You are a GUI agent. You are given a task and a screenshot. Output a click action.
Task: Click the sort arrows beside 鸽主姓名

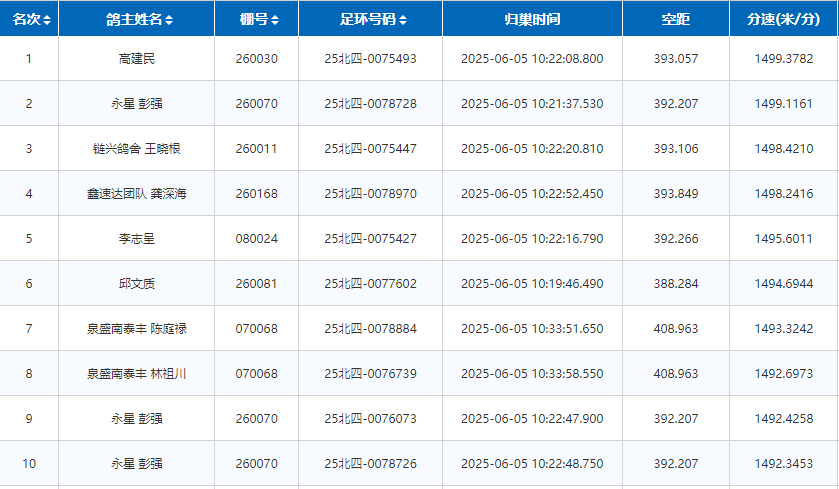(169, 20)
